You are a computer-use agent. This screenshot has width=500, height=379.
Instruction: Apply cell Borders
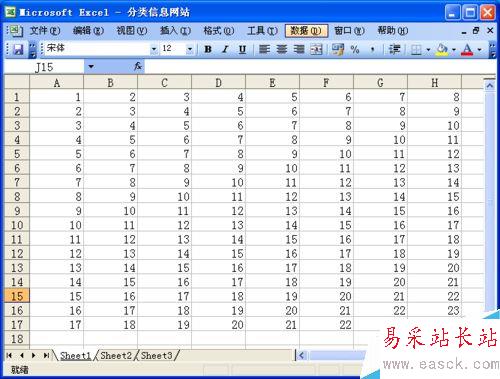tap(416, 49)
